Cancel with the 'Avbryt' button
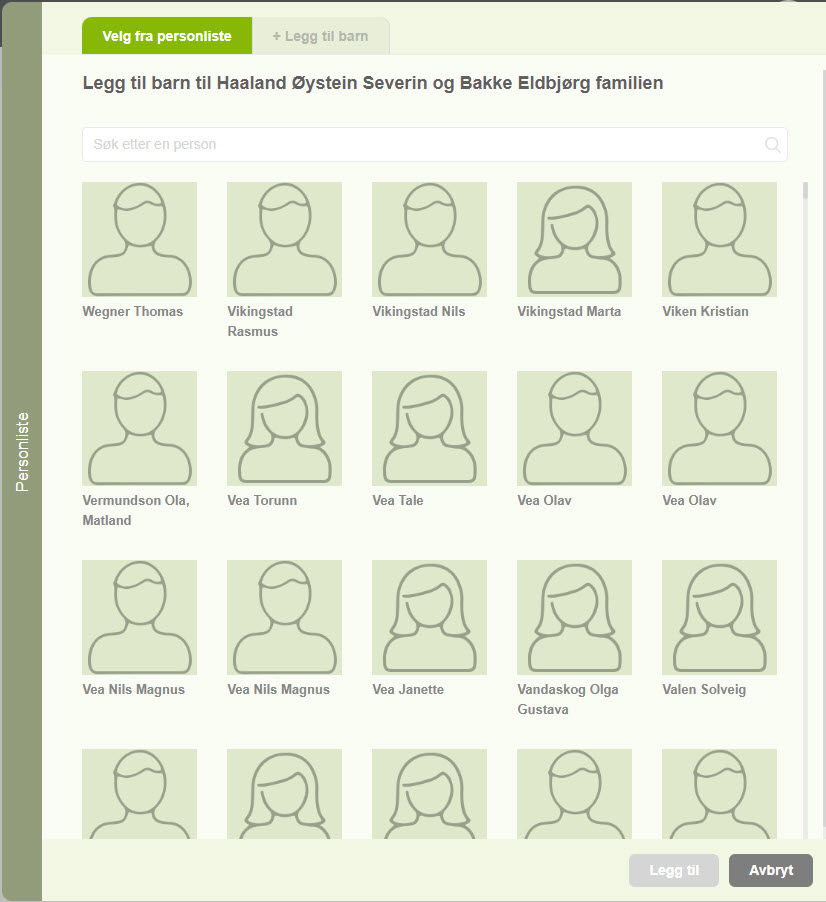This screenshot has width=826, height=902. (x=770, y=870)
